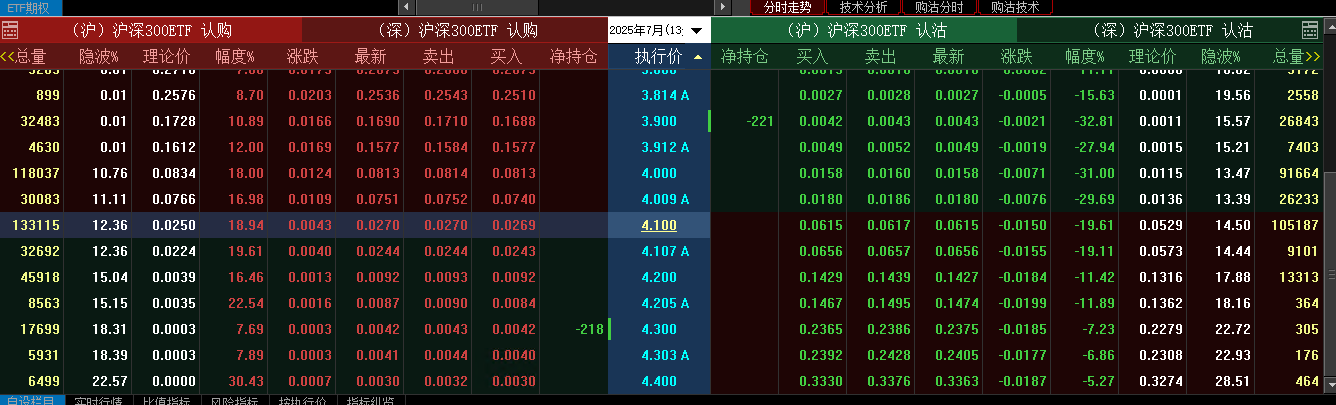Click call change percent 22.54
The image size is (1336, 405).
pos(245,303)
